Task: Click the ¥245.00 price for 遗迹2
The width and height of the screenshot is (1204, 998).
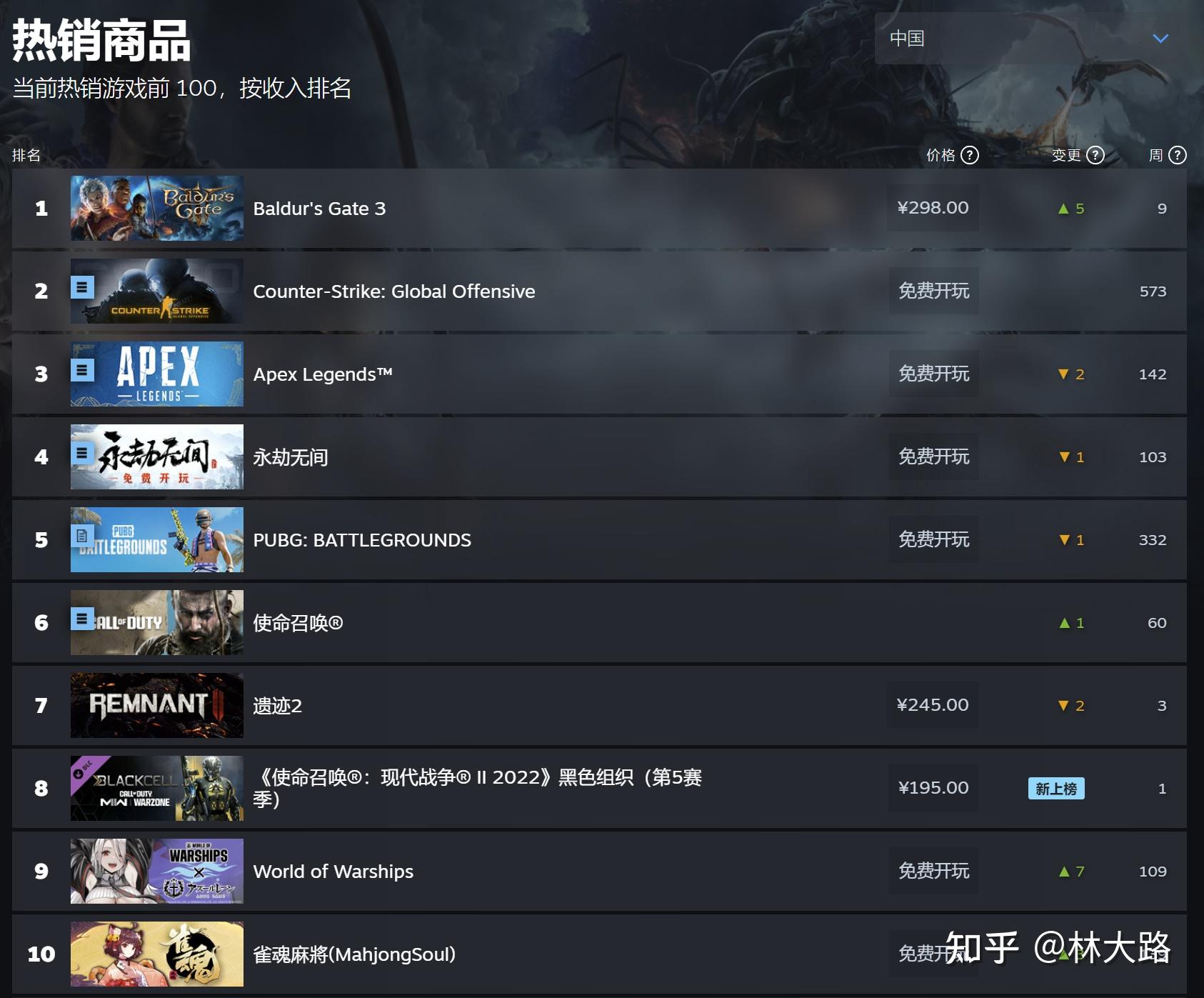Action: tap(933, 705)
